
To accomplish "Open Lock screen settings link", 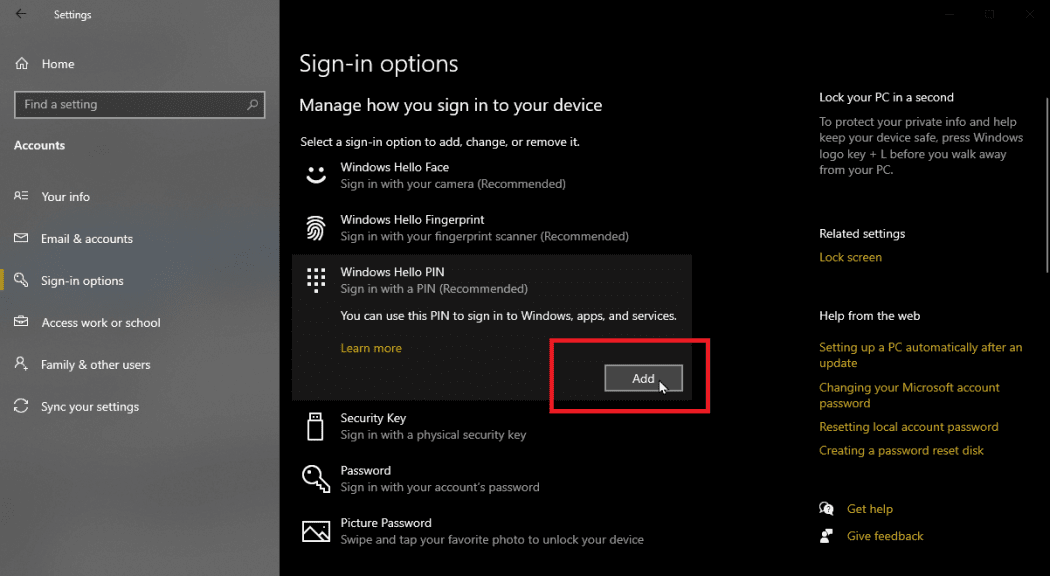I will click(x=850, y=257).
